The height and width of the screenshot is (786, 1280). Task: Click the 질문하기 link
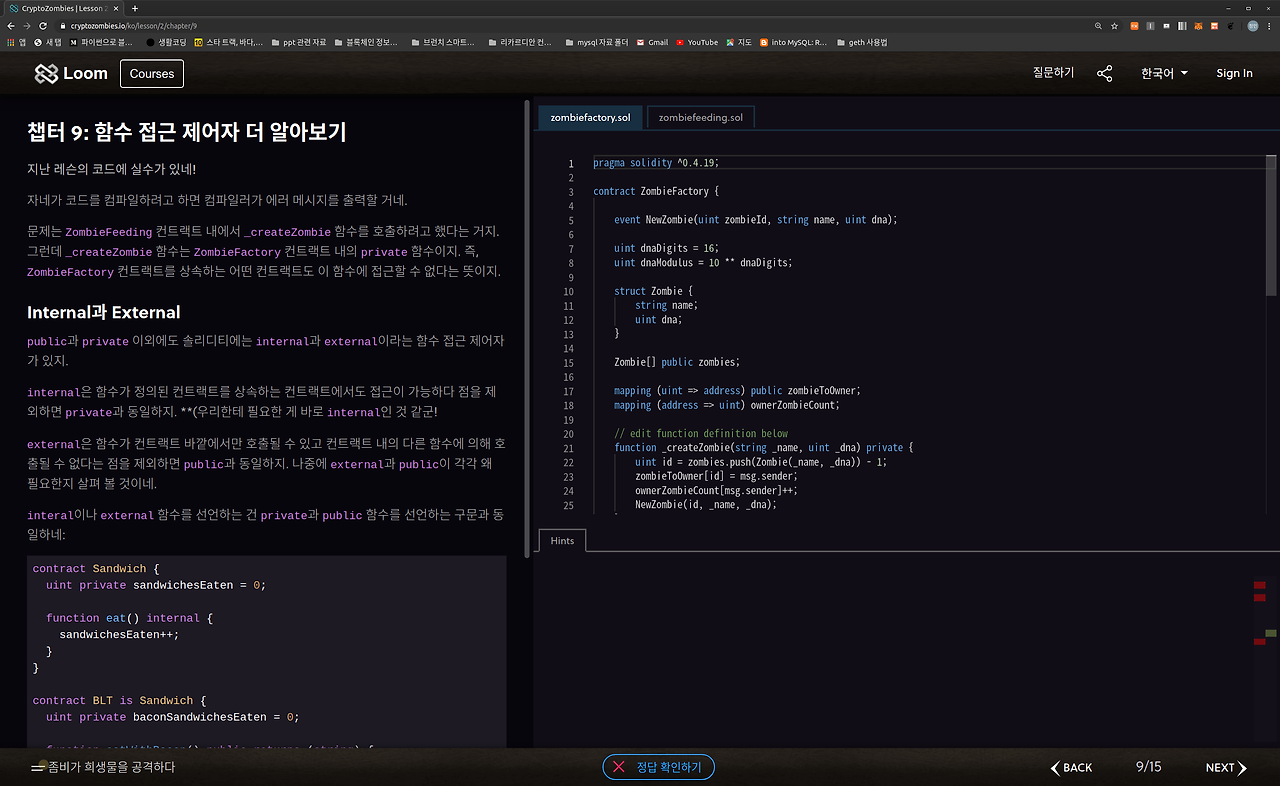[x=1053, y=73]
